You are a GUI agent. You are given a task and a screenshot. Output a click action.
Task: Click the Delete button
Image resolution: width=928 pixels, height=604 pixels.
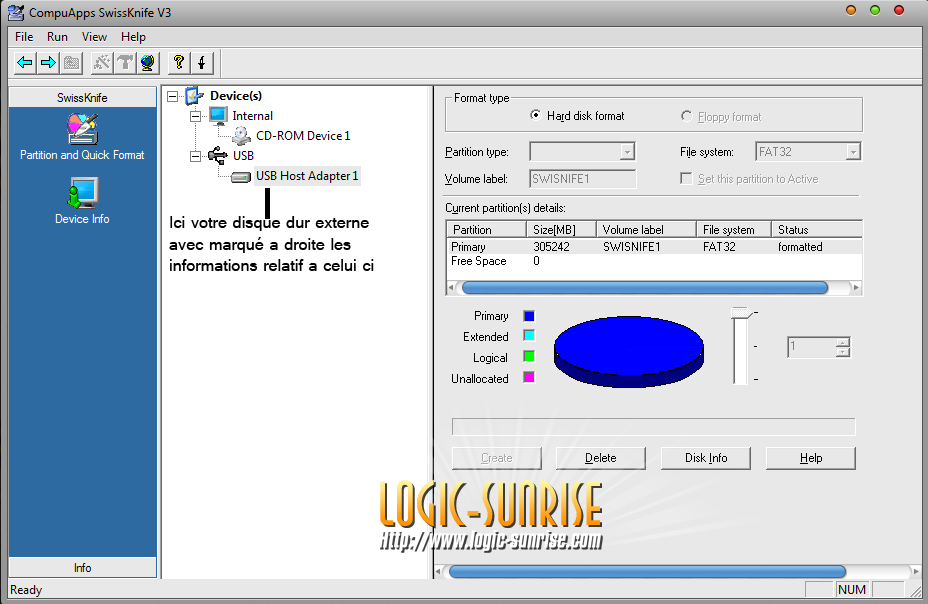(x=601, y=458)
